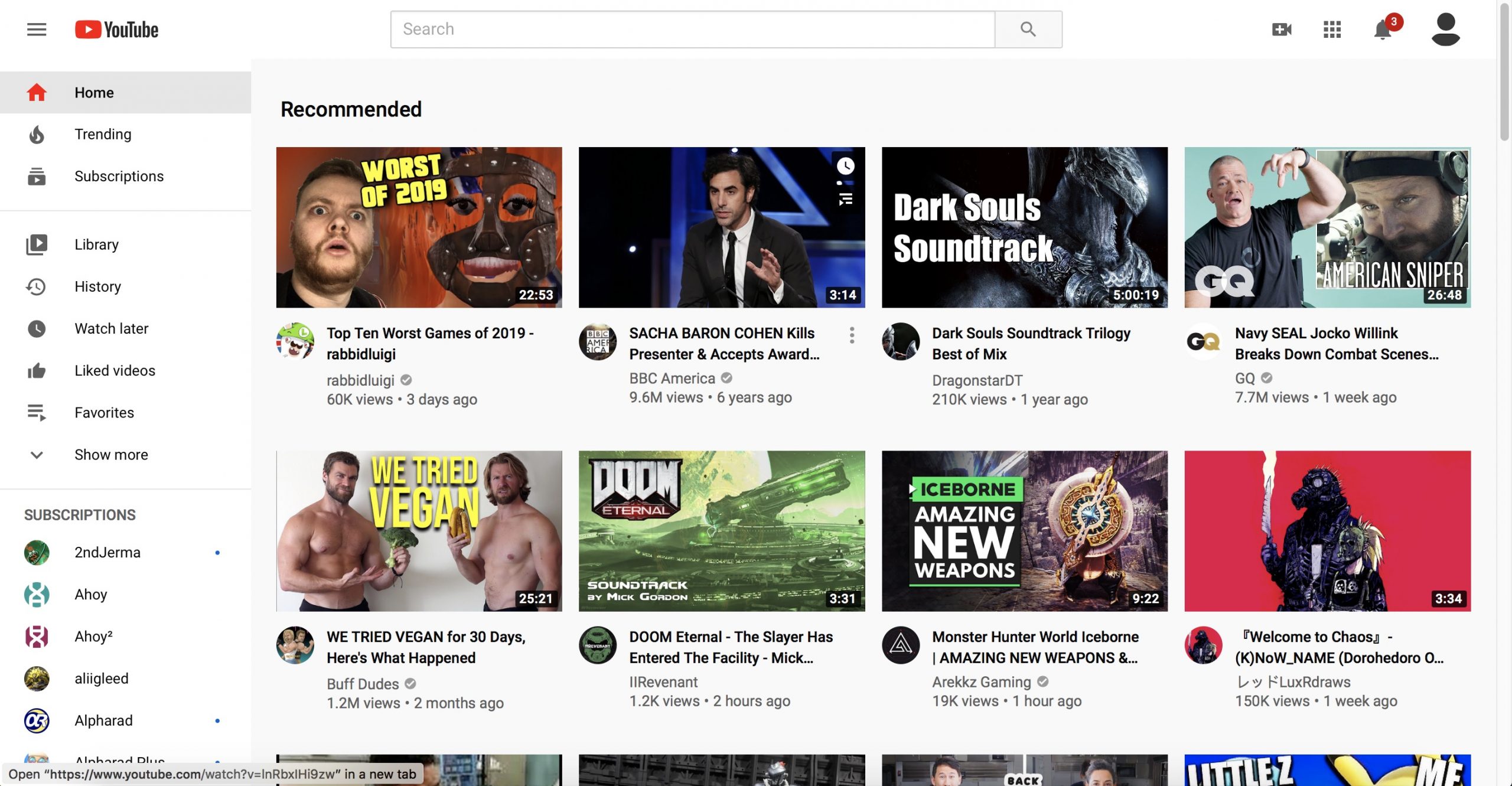Click the History clock-arrow icon
The image size is (1512, 786).
(x=37, y=286)
